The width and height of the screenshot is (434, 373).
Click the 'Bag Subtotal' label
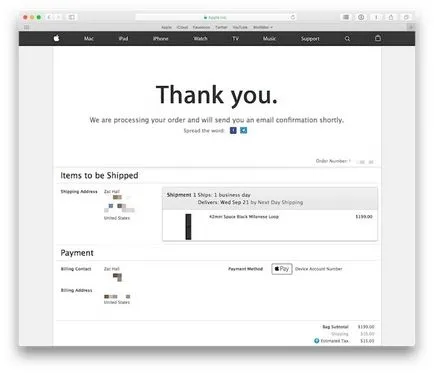[335, 327]
